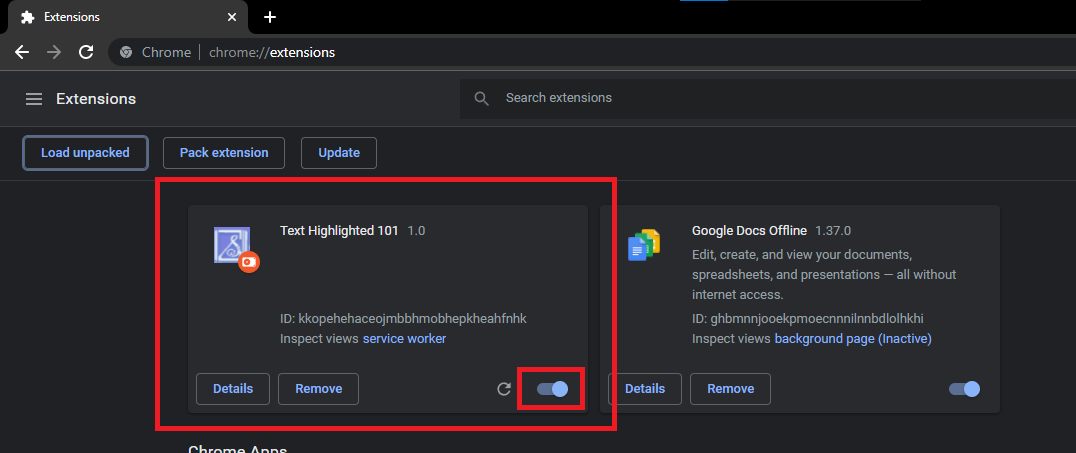Viewport: 1076px width, 453px height.
Task: Click the Update button
Action: (x=339, y=152)
